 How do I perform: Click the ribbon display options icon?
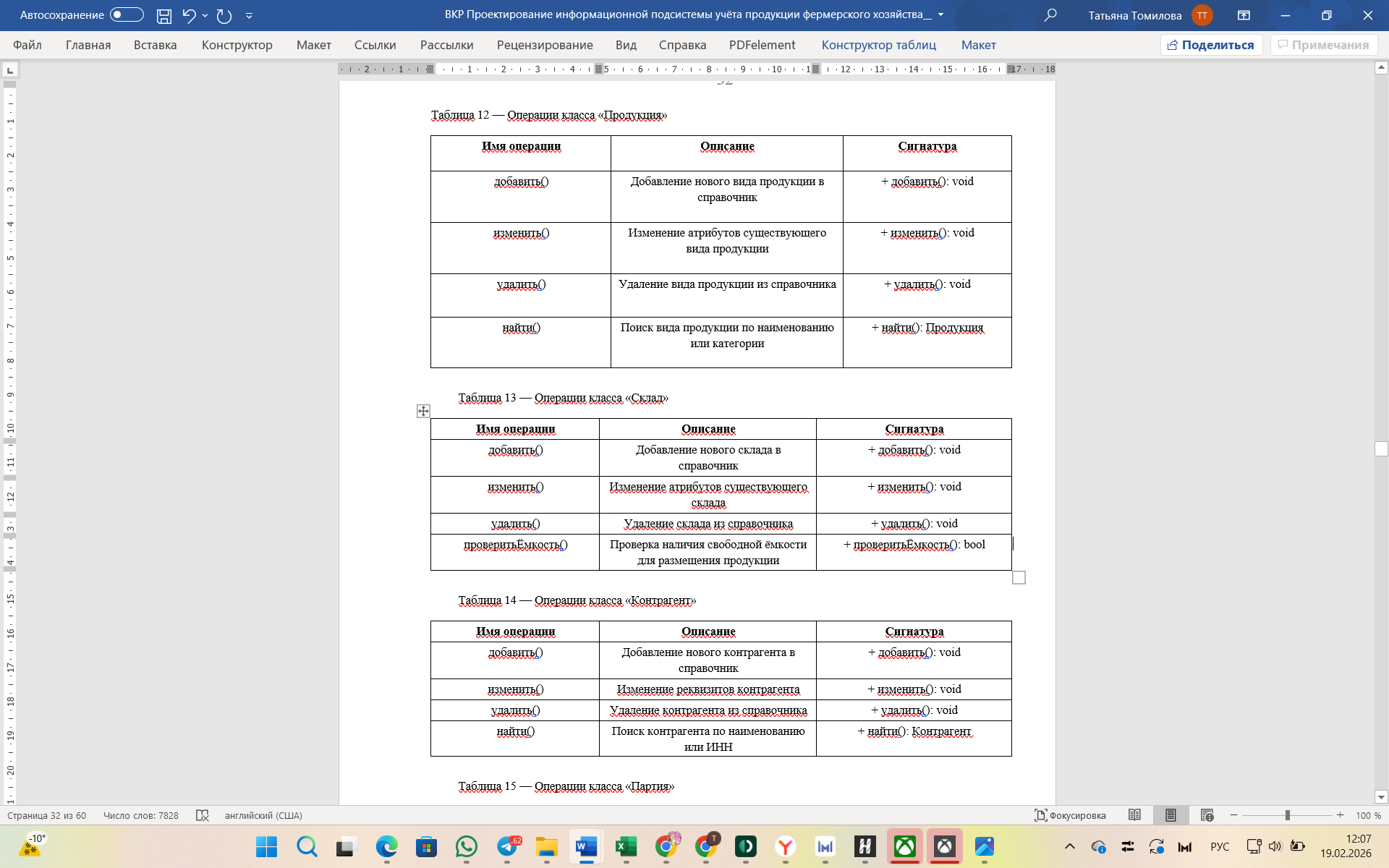(1244, 15)
